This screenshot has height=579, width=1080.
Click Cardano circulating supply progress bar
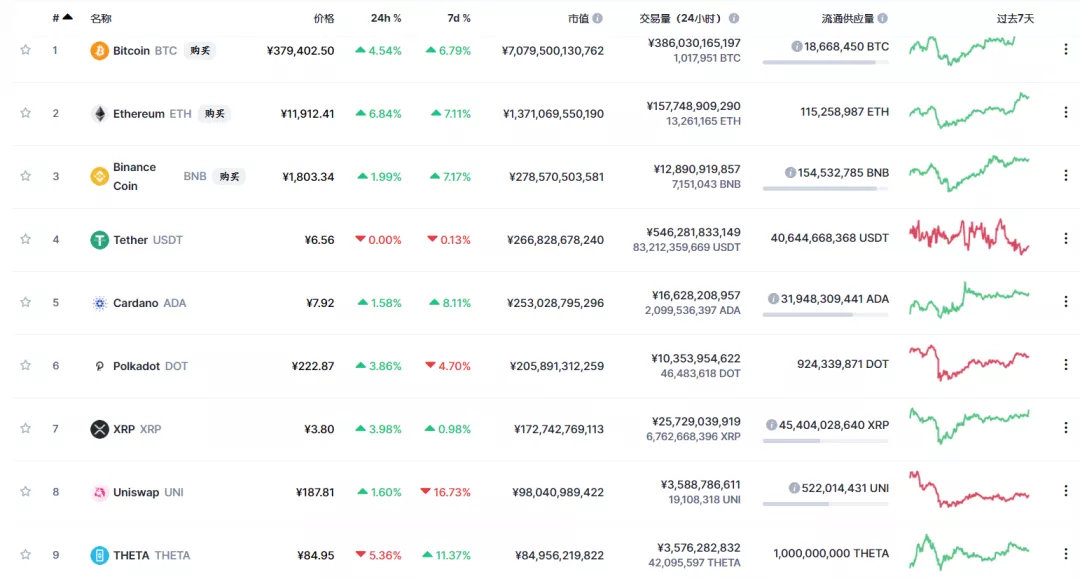[825, 315]
